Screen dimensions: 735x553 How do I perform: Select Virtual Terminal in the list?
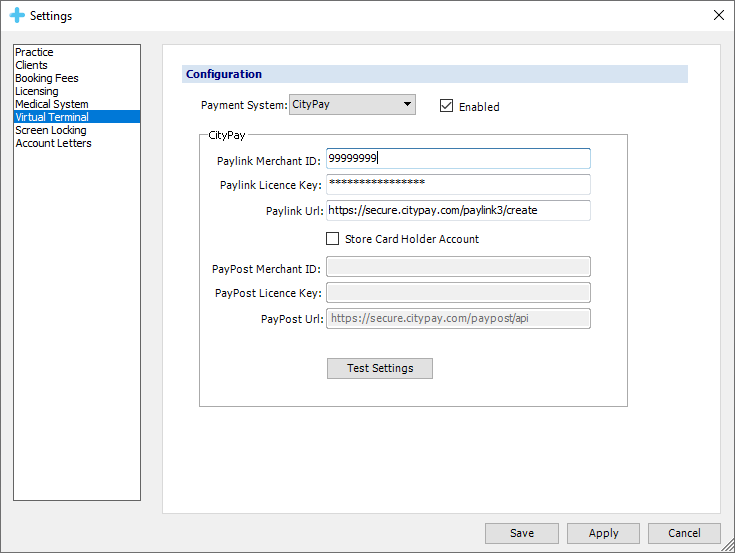(x=51, y=117)
